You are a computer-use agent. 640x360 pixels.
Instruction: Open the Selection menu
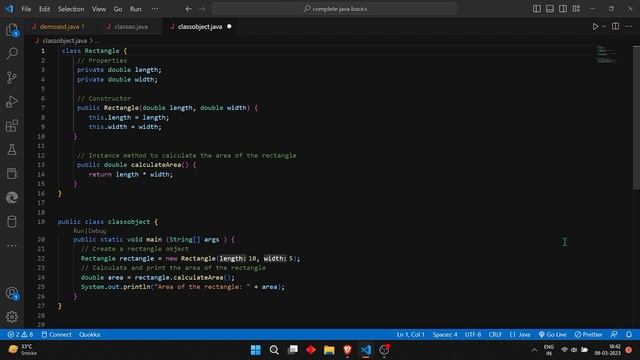(71, 9)
